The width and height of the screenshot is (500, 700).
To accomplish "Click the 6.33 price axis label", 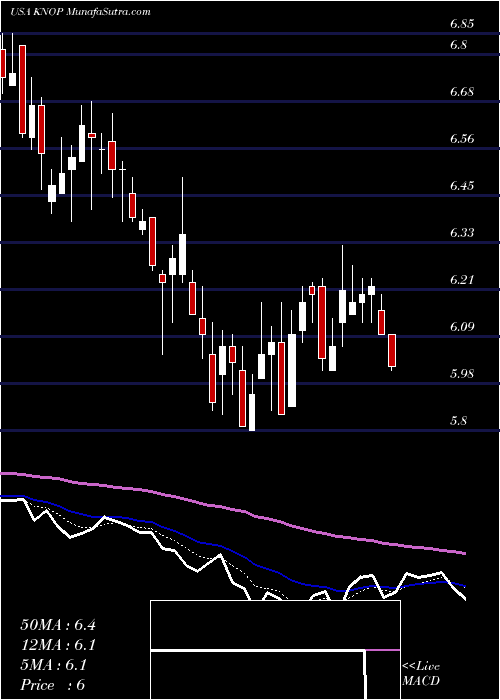I will [x=462, y=233].
